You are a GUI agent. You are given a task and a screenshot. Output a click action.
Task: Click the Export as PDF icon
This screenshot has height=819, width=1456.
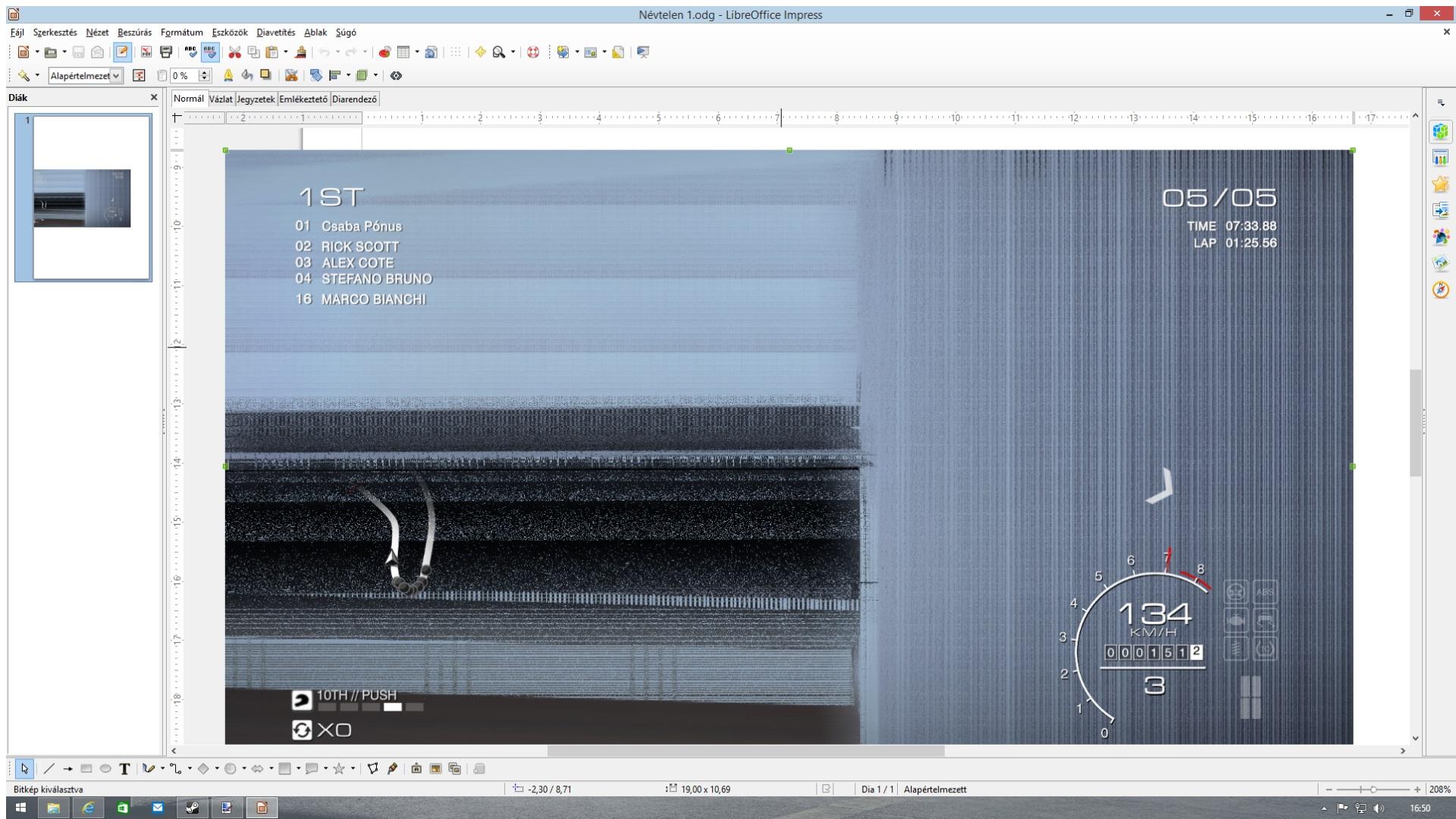pyautogui.click(x=146, y=52)
